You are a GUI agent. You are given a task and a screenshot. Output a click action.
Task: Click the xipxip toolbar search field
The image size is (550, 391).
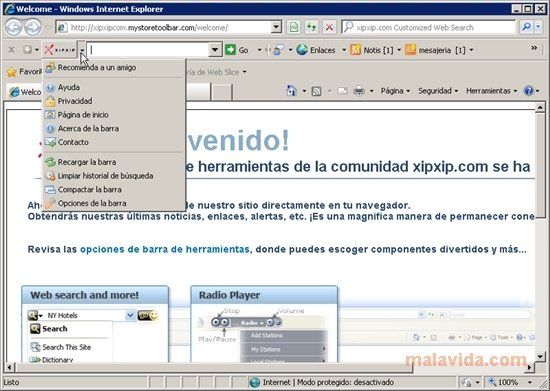(148, 50)
